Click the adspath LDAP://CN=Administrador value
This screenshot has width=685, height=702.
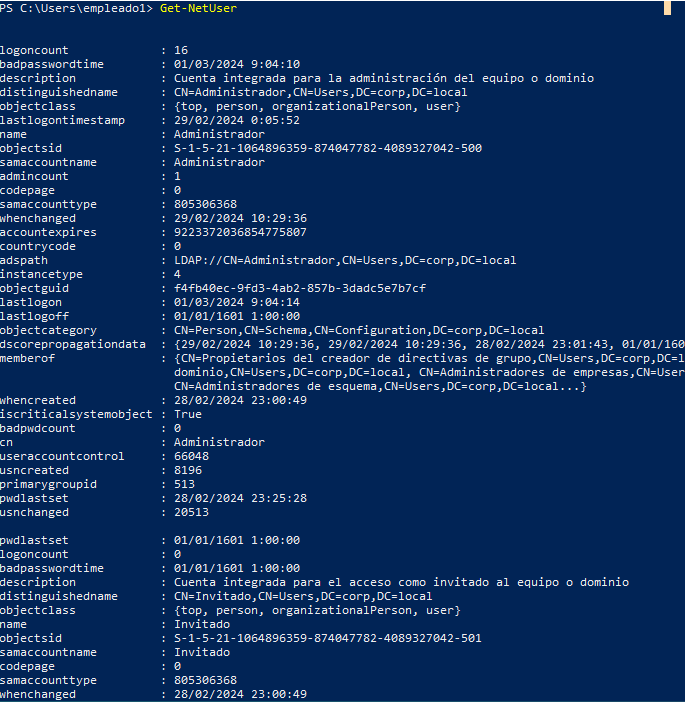point(345,260)
